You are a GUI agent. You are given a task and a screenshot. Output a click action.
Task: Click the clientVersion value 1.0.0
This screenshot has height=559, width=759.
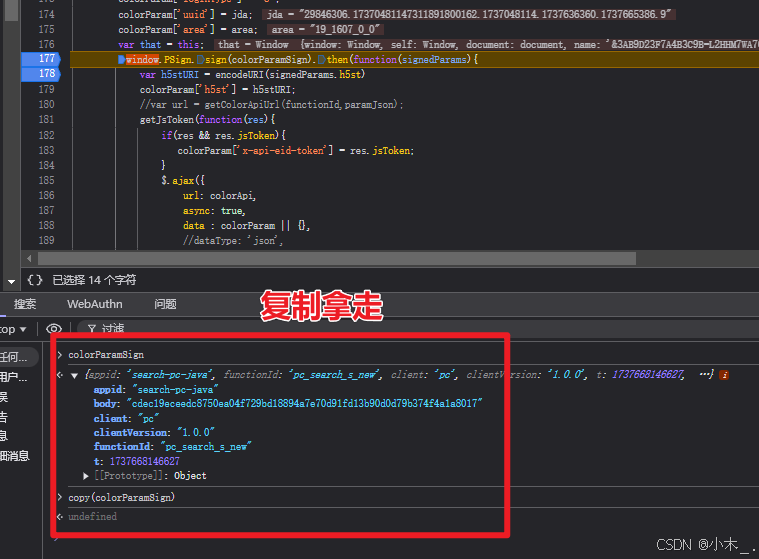tap(196, 432)
